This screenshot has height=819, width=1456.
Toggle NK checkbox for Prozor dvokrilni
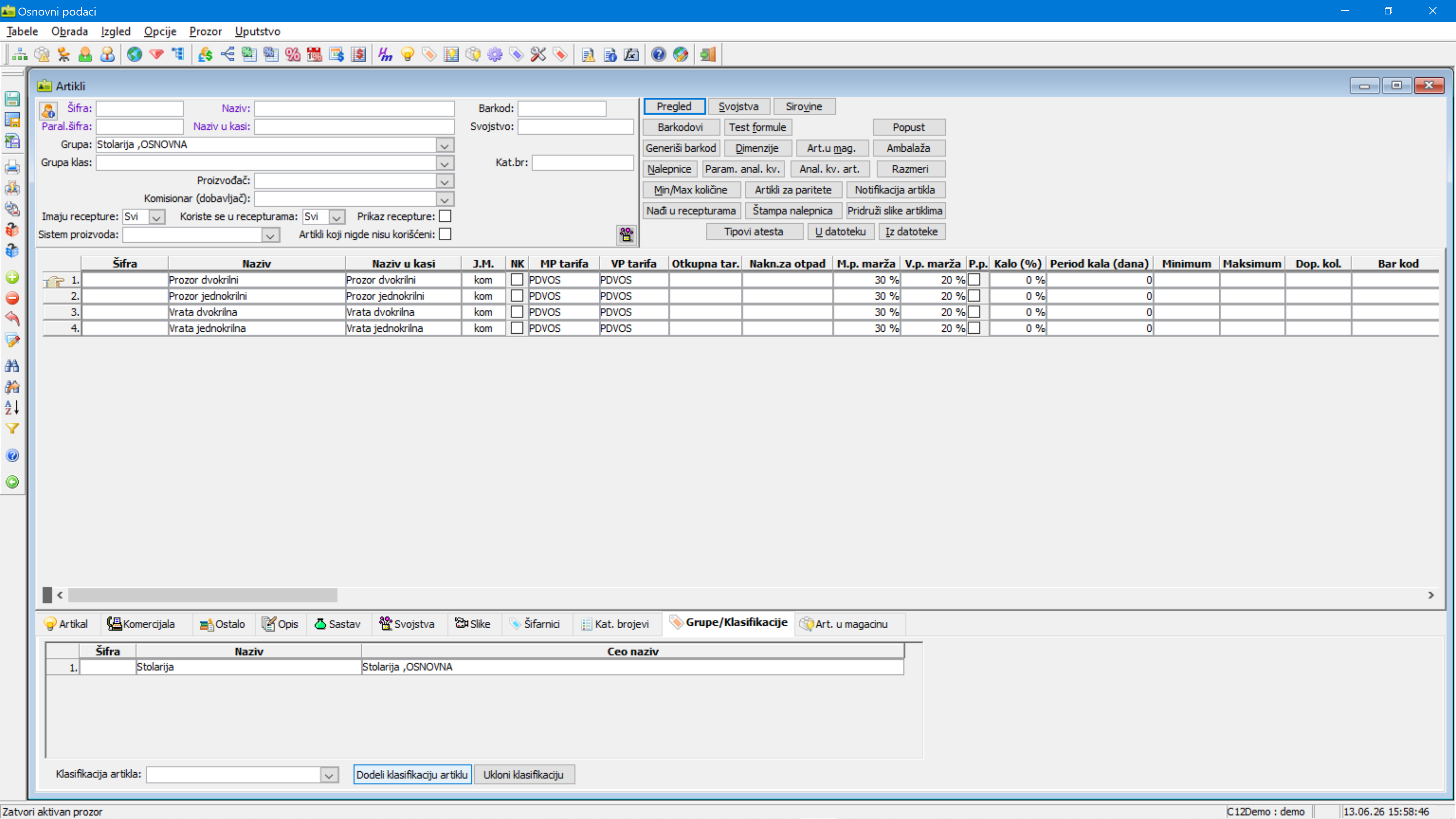point(516,279)
